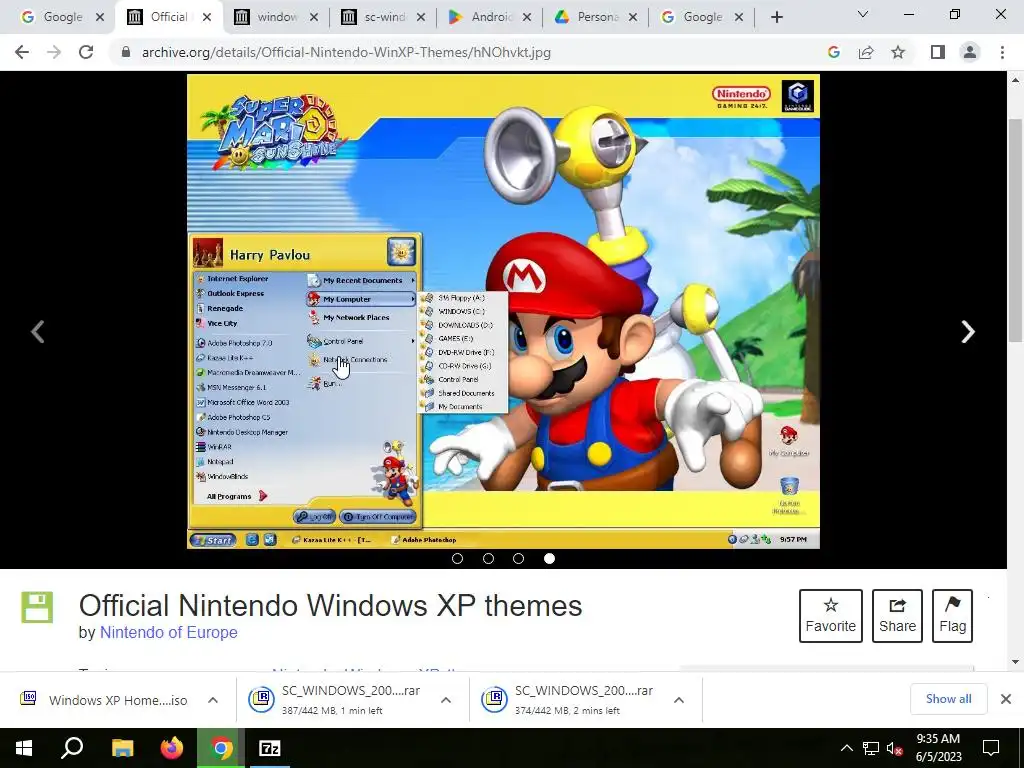This screenshot has width=1024, height=768.
Task: Launch Firefox from the taskbar
Action: pos(172,748)
